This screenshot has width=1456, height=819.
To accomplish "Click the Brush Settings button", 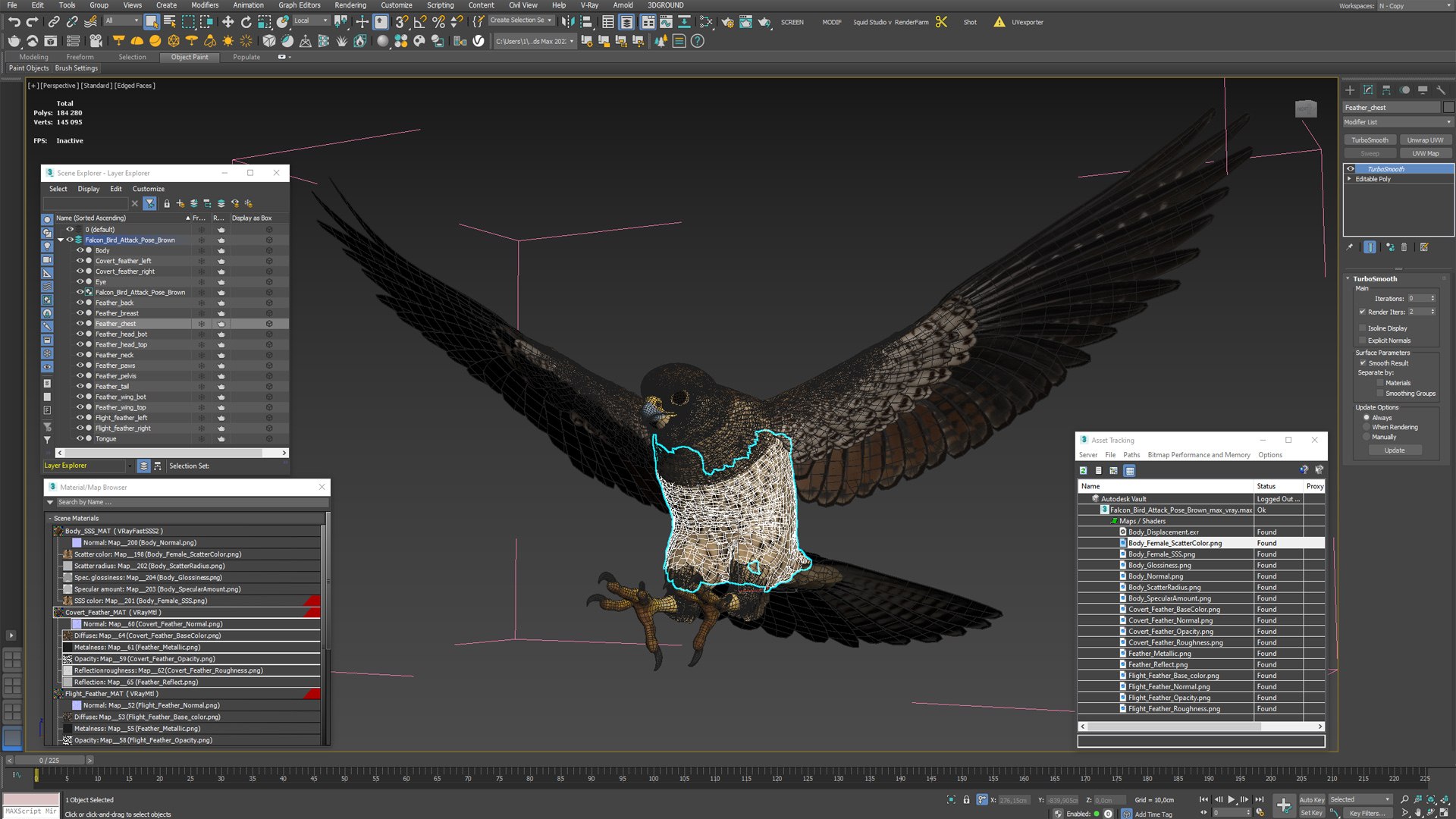I will pos(76,68).
